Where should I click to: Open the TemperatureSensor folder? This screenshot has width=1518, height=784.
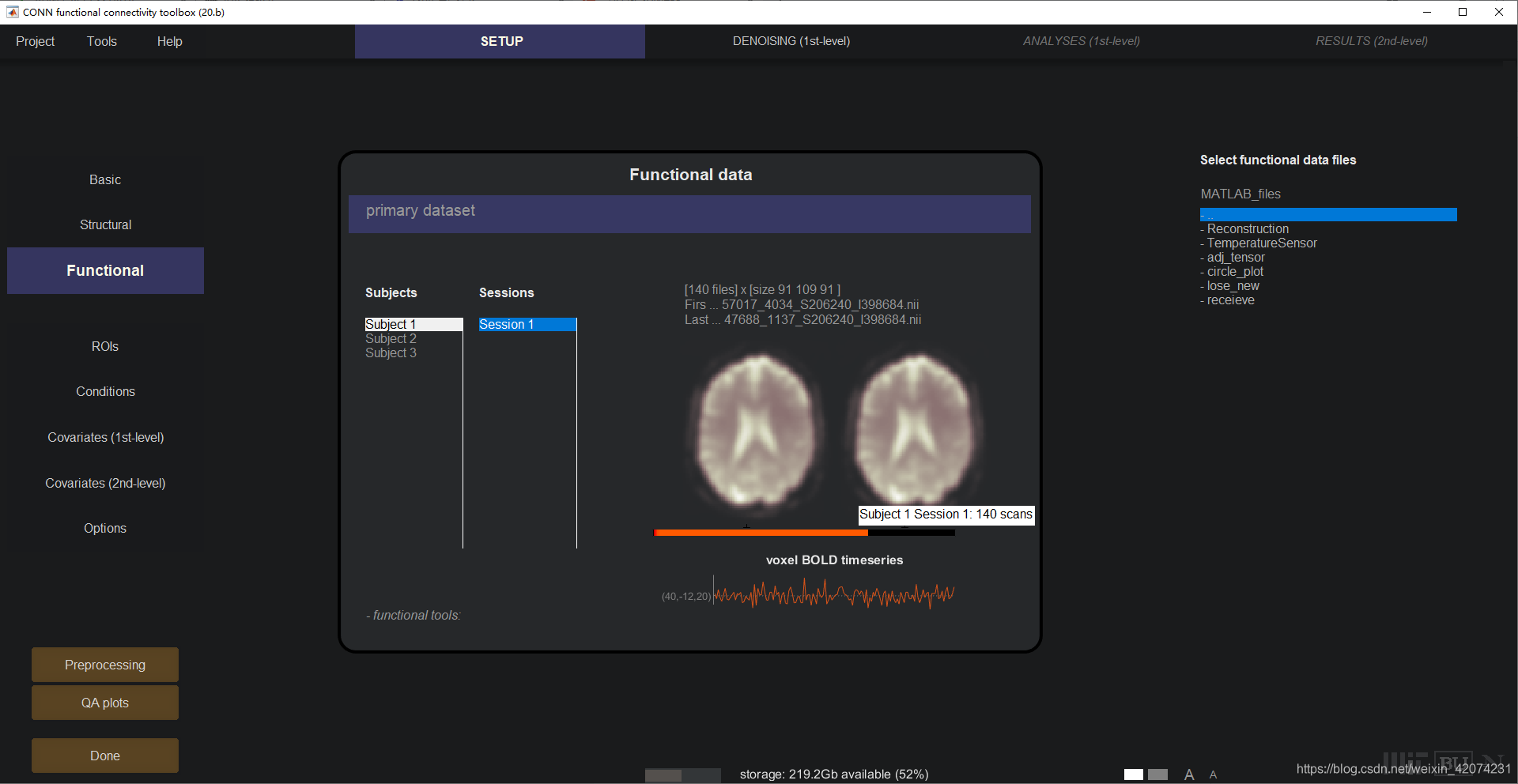pyautogui.click(x=1259, y=243)
